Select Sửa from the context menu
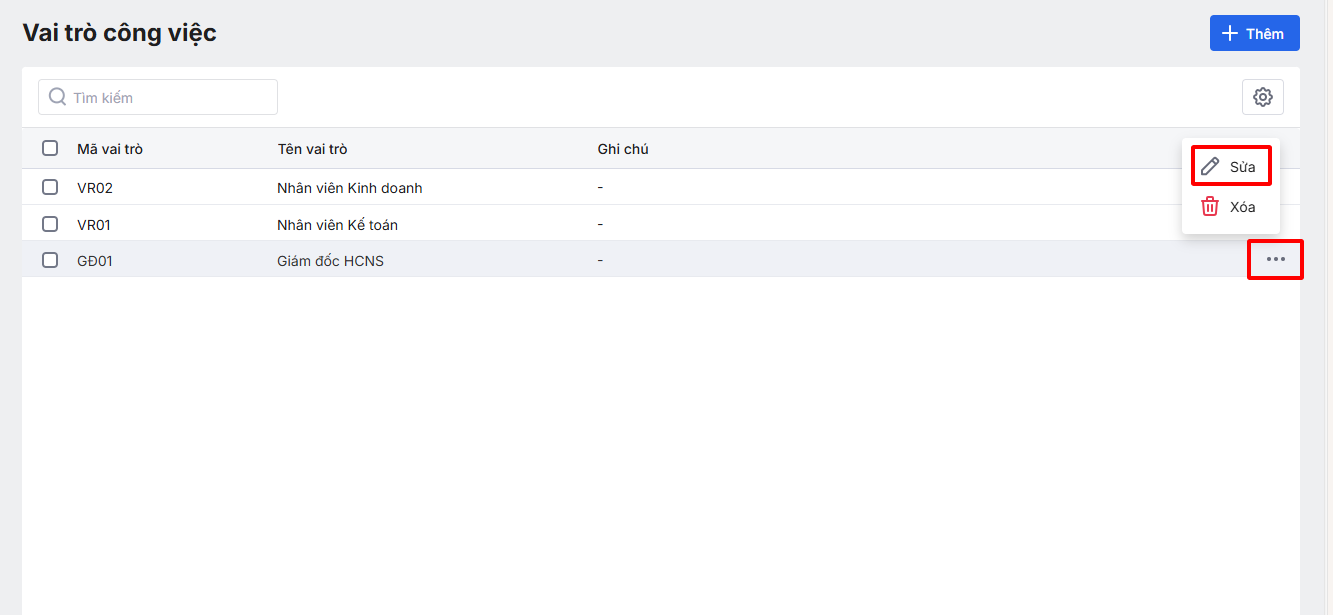Image resolution: width=1333 pixels, height=615 pixels. (x=1242, y=167)
